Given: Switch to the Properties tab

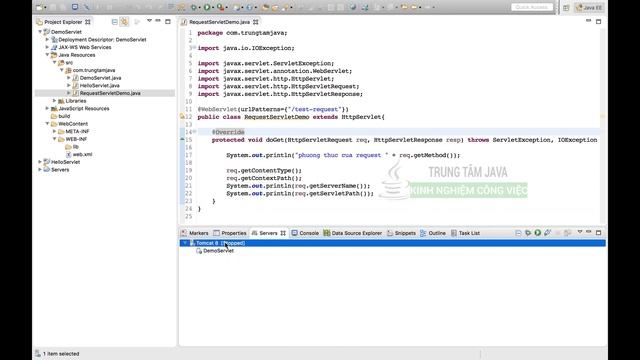Looking at the screenshot, I should (230, 233).
